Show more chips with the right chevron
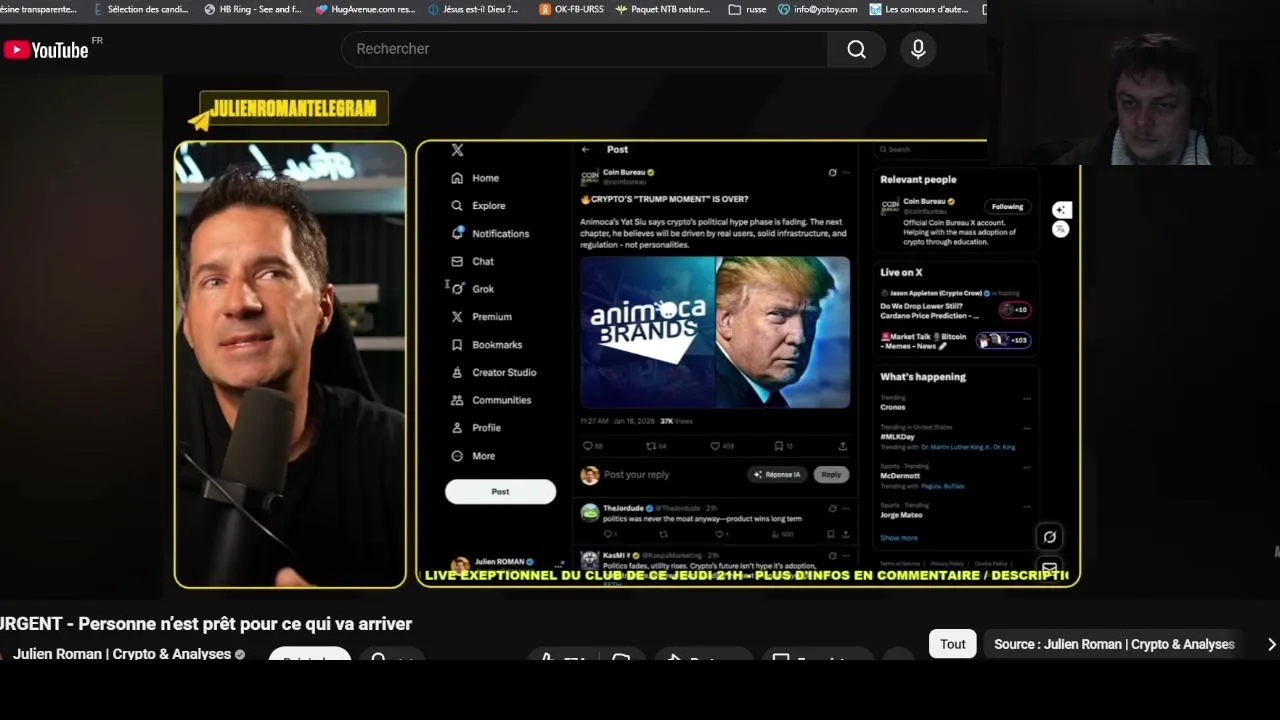This screenshot has height=720, width=1280. coord(1271,644)
